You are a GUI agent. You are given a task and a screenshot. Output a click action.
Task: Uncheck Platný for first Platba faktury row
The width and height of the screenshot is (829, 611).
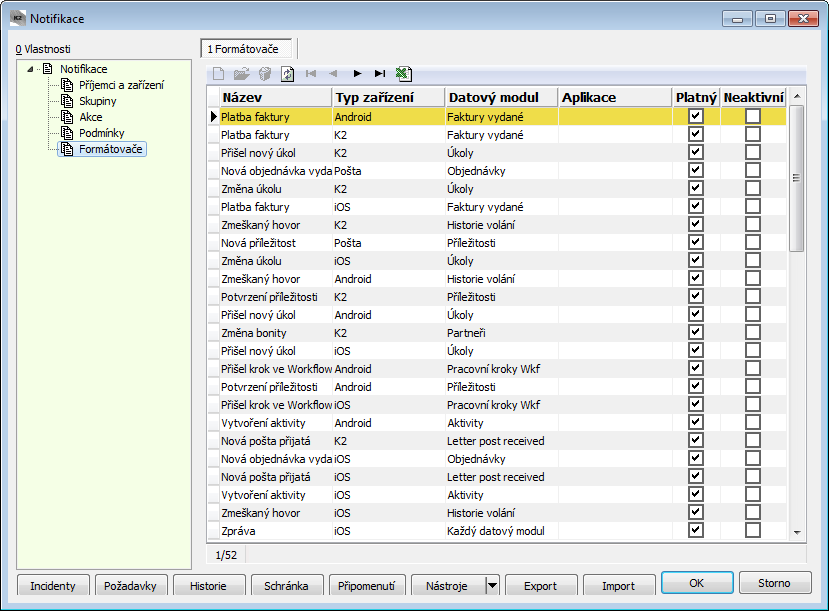coord(696,116)
